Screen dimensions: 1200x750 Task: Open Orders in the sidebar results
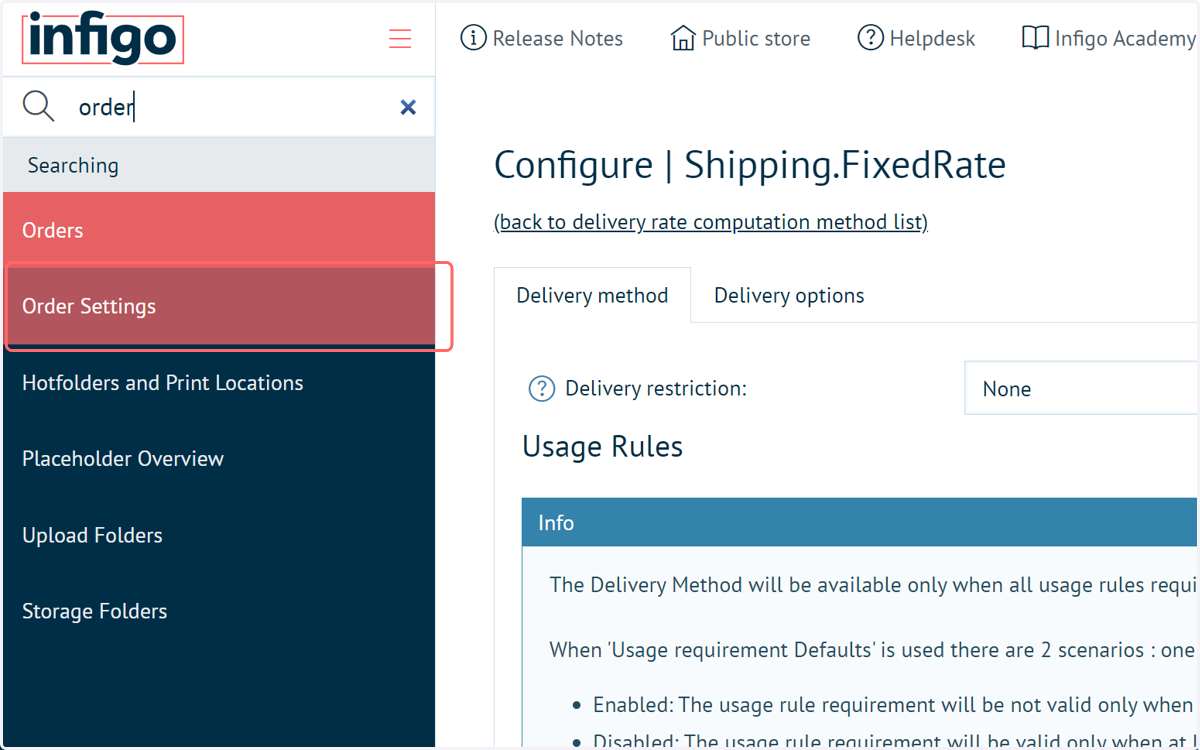219,230
